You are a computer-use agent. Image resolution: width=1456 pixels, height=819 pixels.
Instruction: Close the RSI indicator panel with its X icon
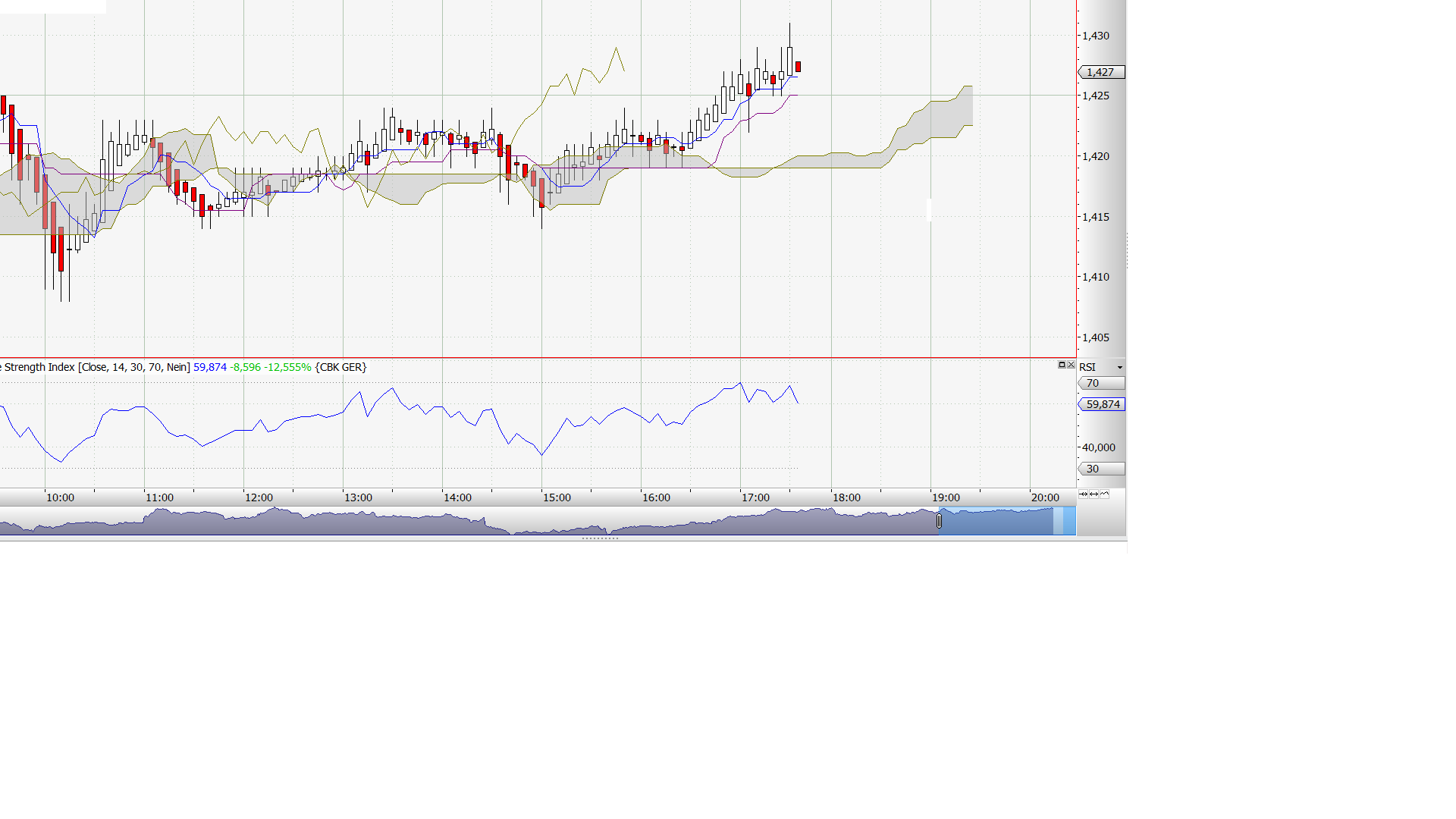point(1070,365)
